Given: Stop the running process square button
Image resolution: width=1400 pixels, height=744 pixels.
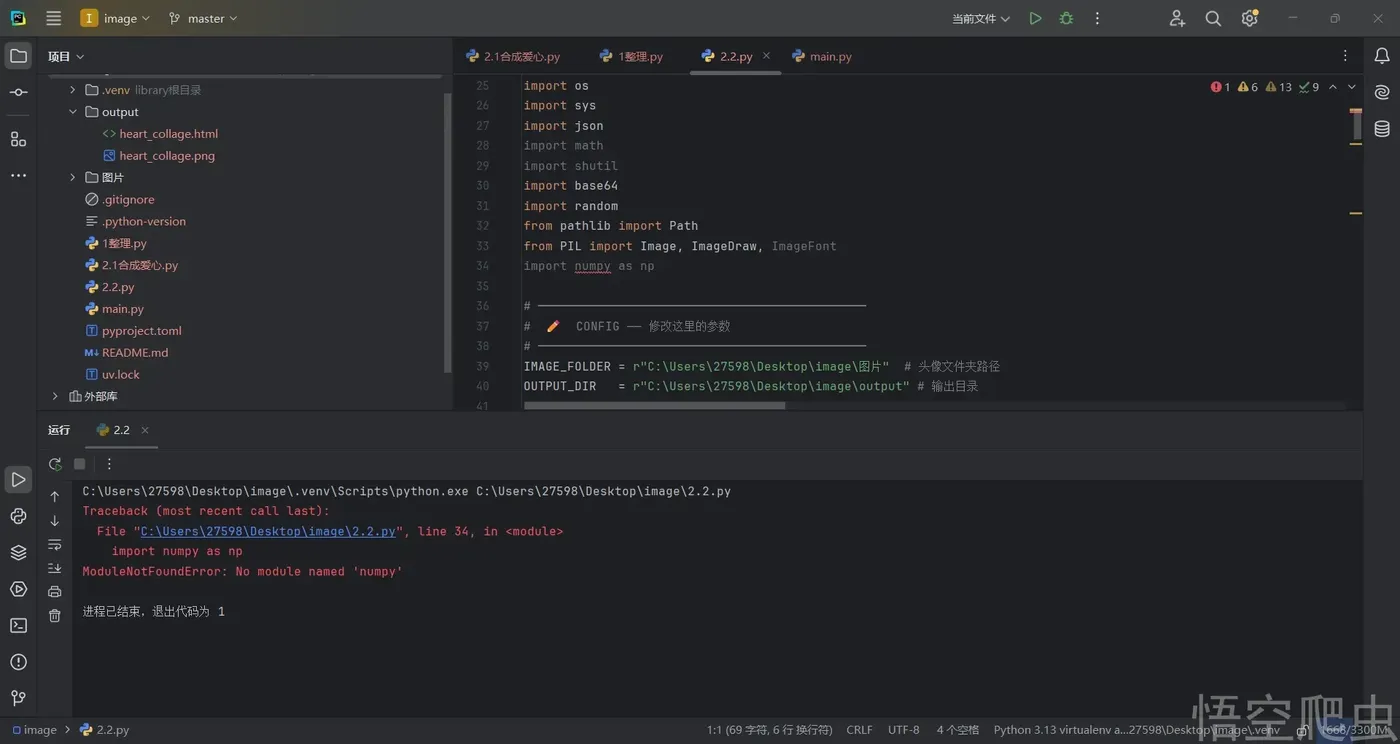Looking at the screenshot, I should [x=80, y=464].
